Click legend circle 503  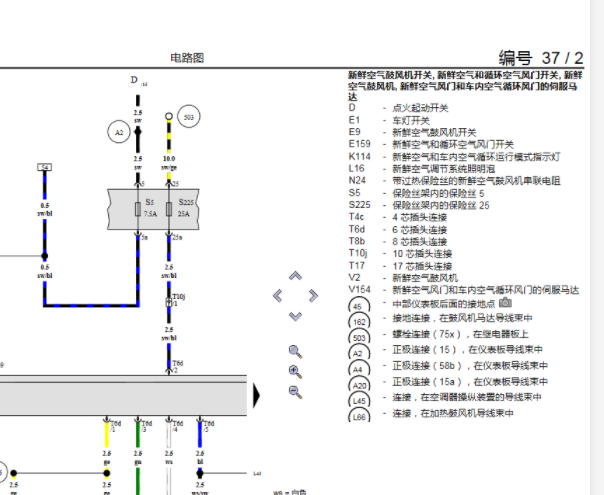tap(359, 336)
